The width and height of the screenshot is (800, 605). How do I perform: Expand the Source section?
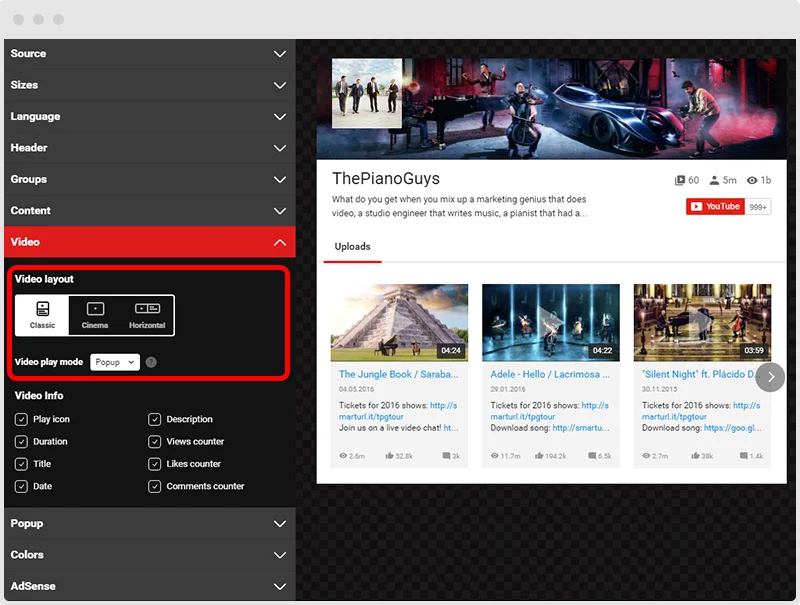[x=149, y=54]
